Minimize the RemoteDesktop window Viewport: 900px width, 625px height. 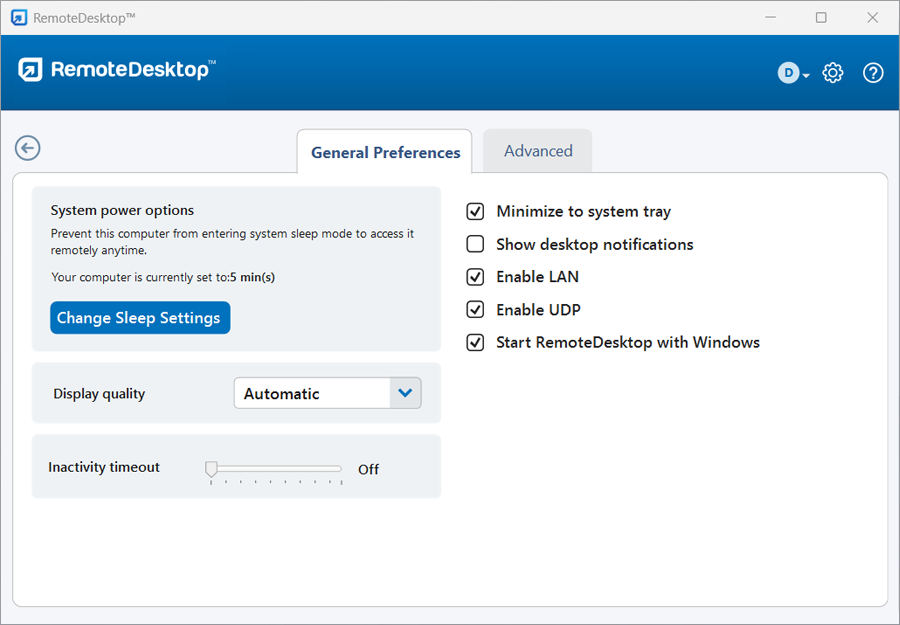771,17
